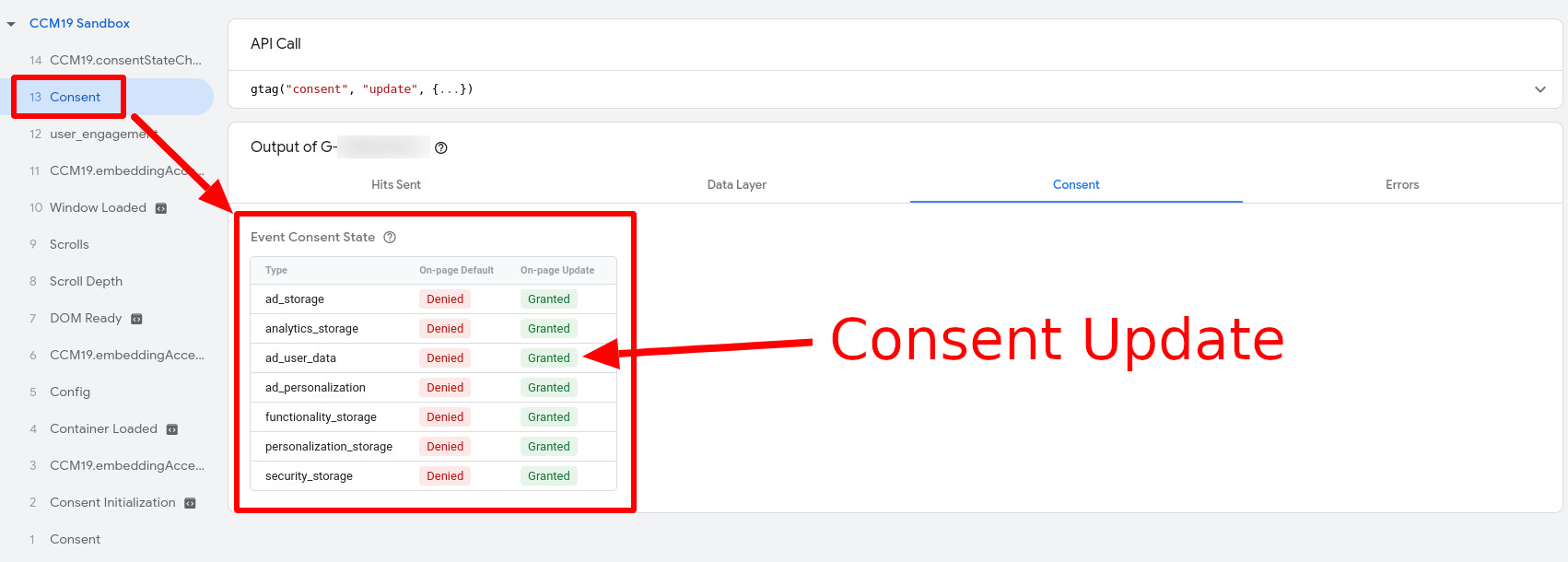Expand the API Call chevron

[1539, 89]
